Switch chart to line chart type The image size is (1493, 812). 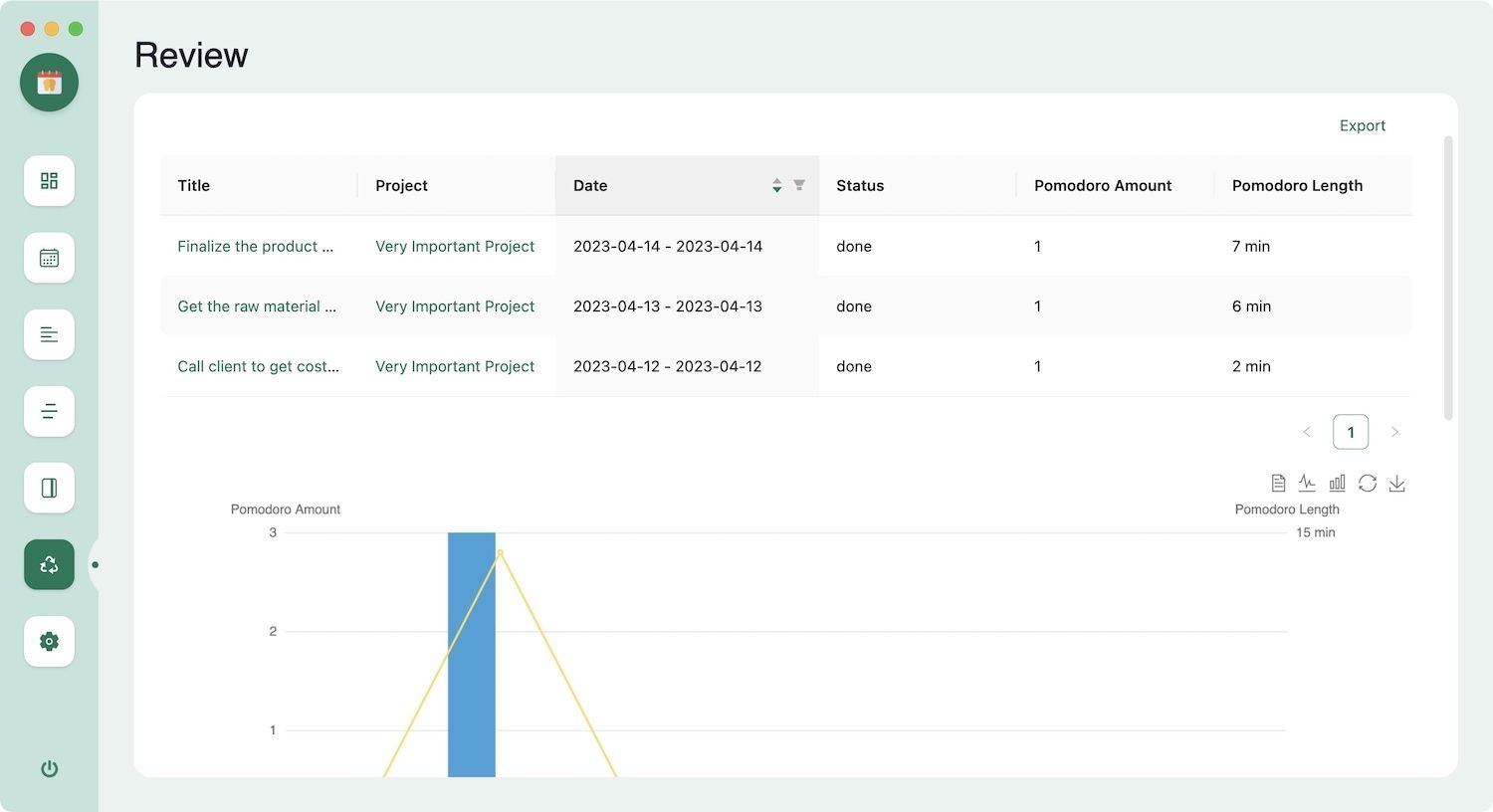click(1307, 484)
